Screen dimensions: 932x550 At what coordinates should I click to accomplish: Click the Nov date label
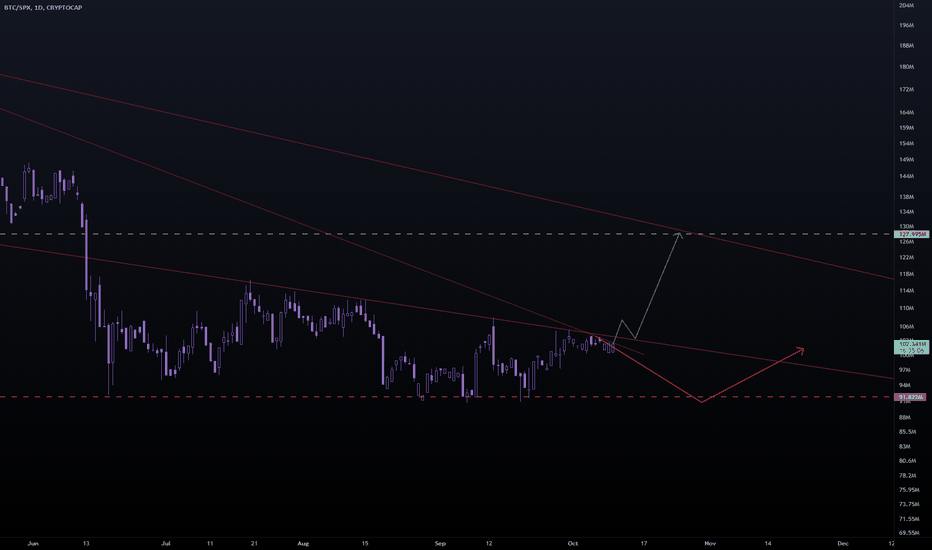click(x=710, y=543)
